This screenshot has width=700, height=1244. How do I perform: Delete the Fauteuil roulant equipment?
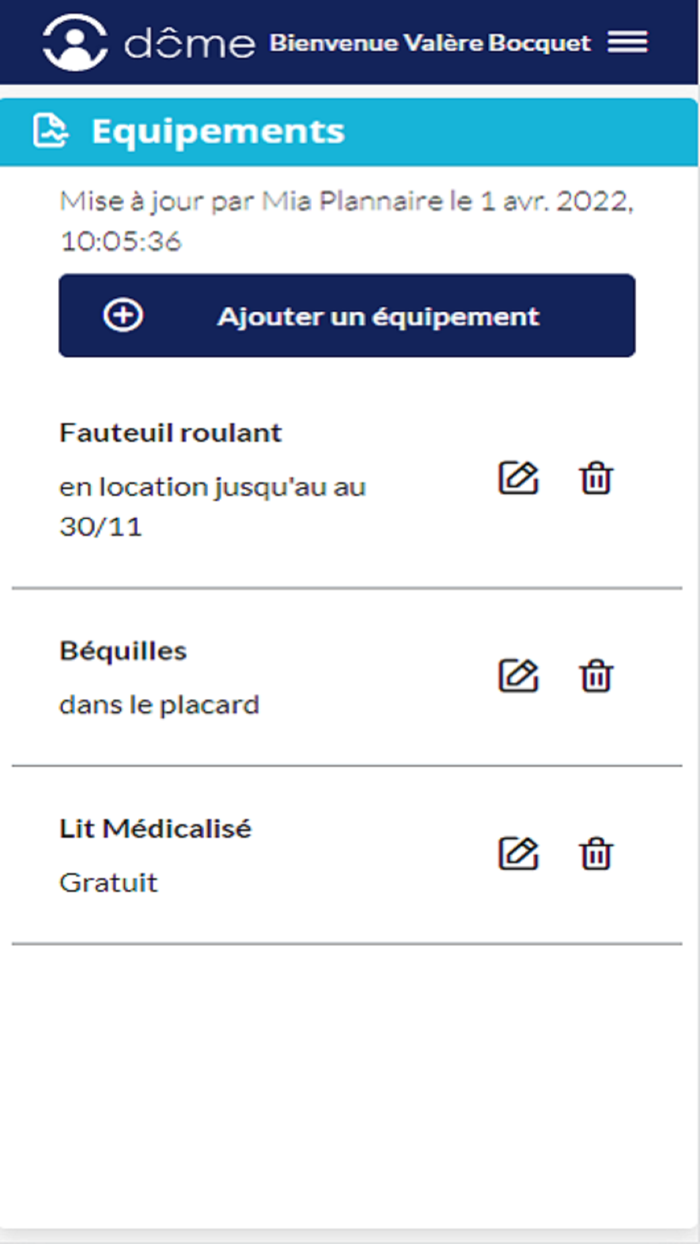point(595,478)
